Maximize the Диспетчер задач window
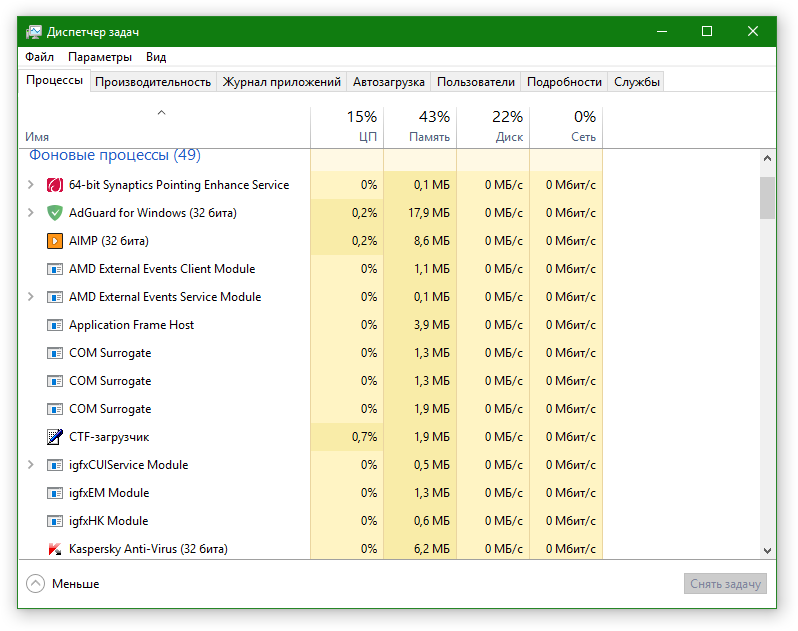The height and width of the screenshot is (631, 798). pos(707,32)
